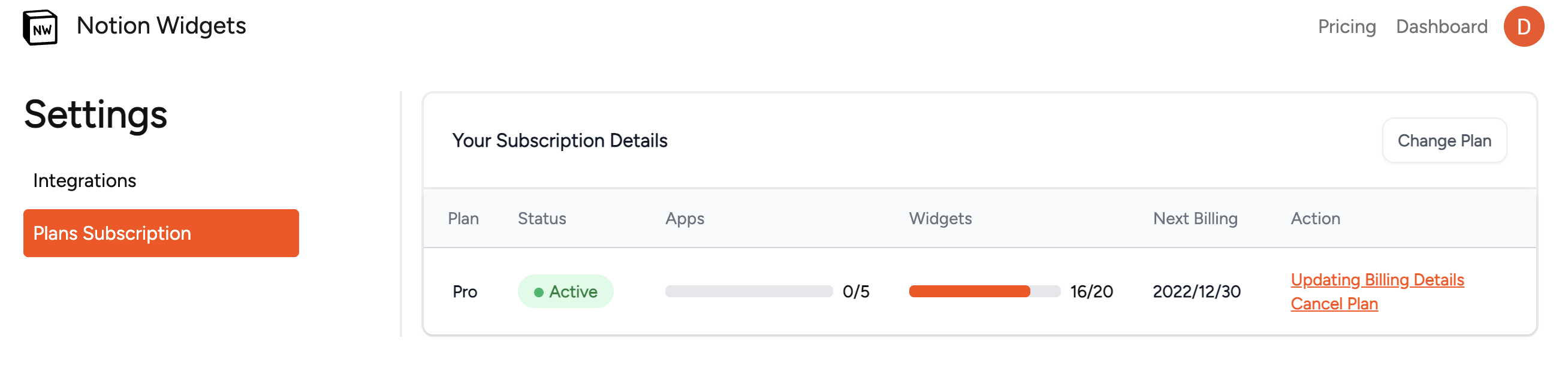Image resolution: width=1568 pixels, height=368 pixels.
Task: Click the Plan column header
Action: [x=463, y=218]
